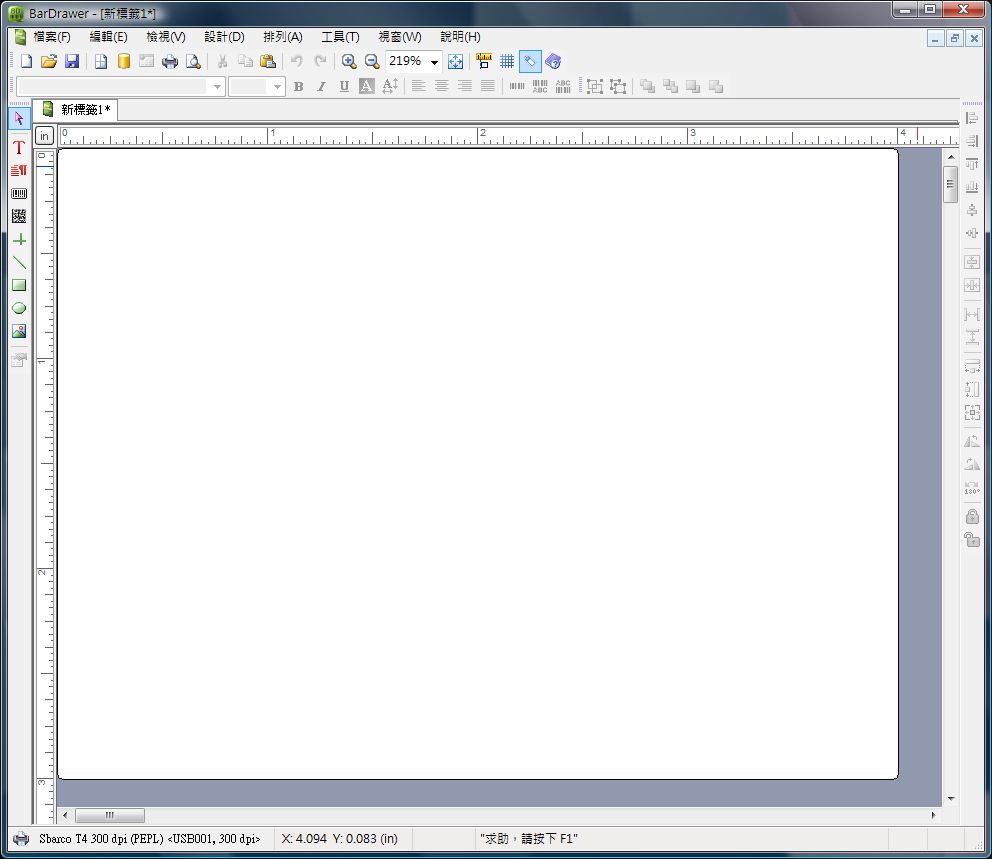Image resolution: width=992 pixels, height=859 pixels.
Task: Open the zoom percentage dropdown
Action: (x=434, y=62)
